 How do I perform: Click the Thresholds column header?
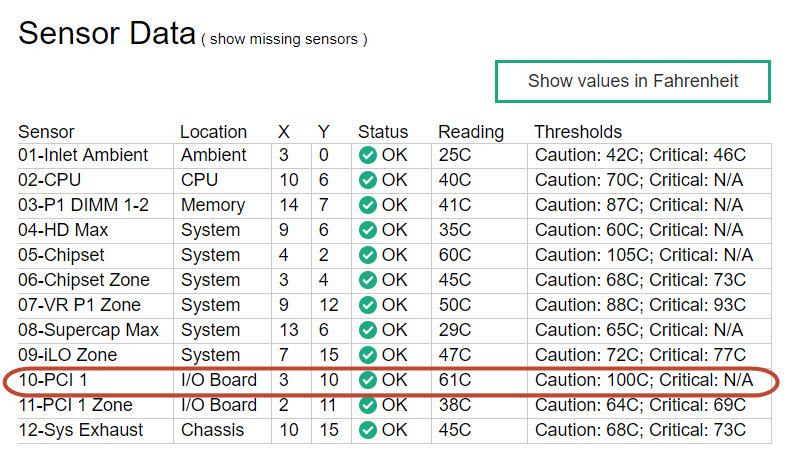click(578, 132)
